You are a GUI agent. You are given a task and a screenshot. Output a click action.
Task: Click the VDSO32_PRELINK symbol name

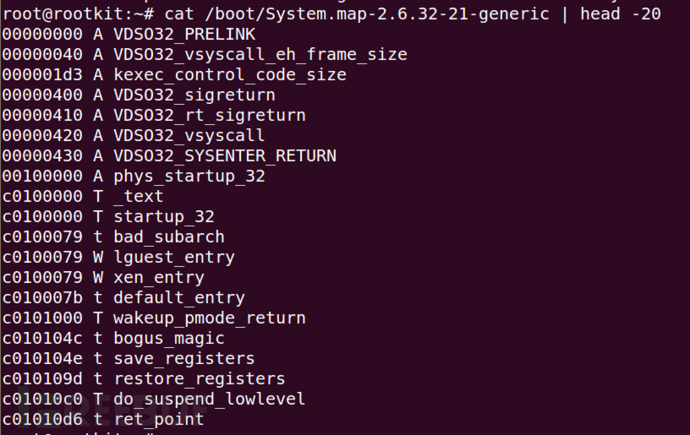(x=184, y=34)
